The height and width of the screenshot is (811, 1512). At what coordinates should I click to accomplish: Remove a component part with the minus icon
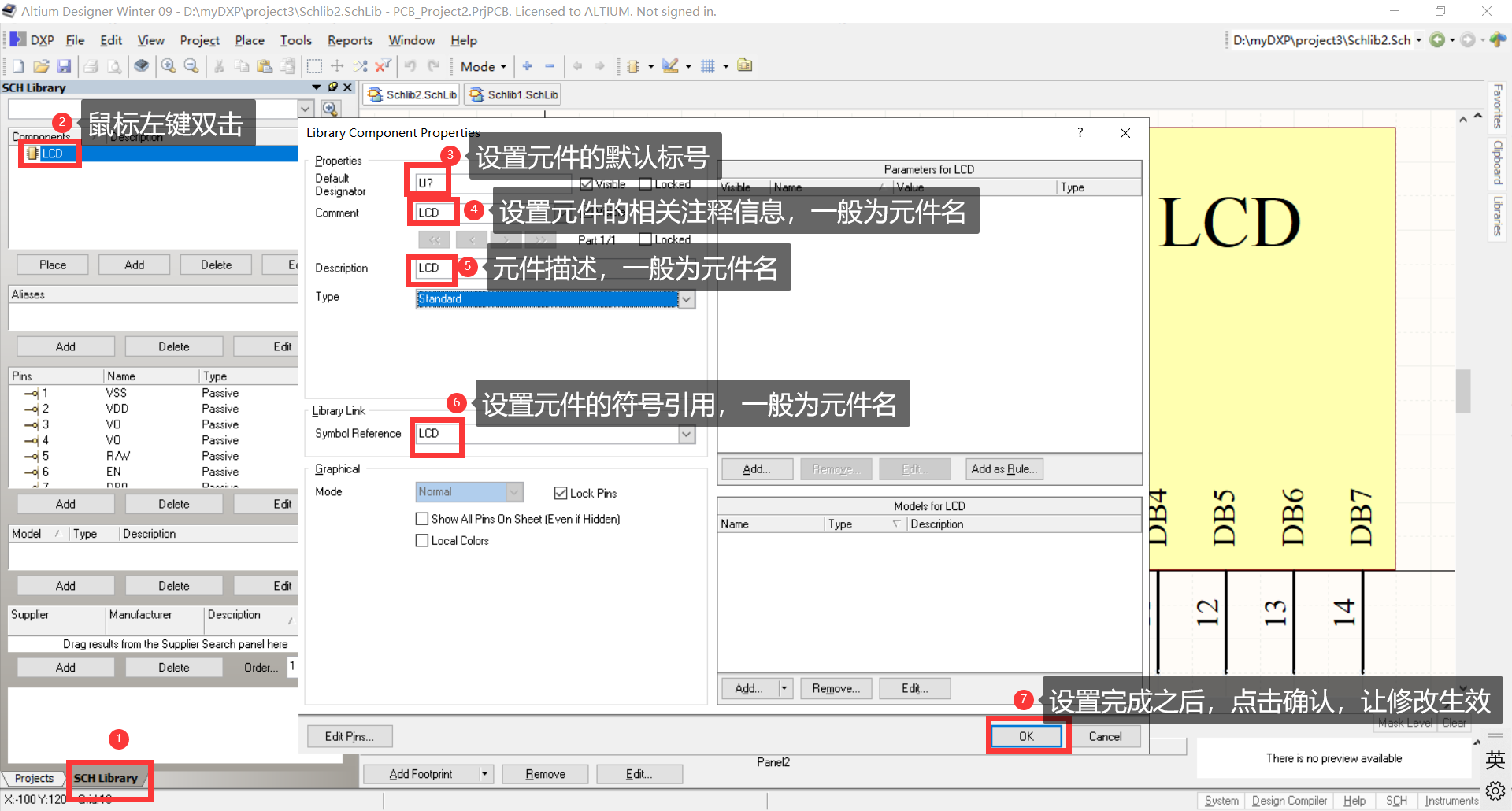(x=550, y=66)
